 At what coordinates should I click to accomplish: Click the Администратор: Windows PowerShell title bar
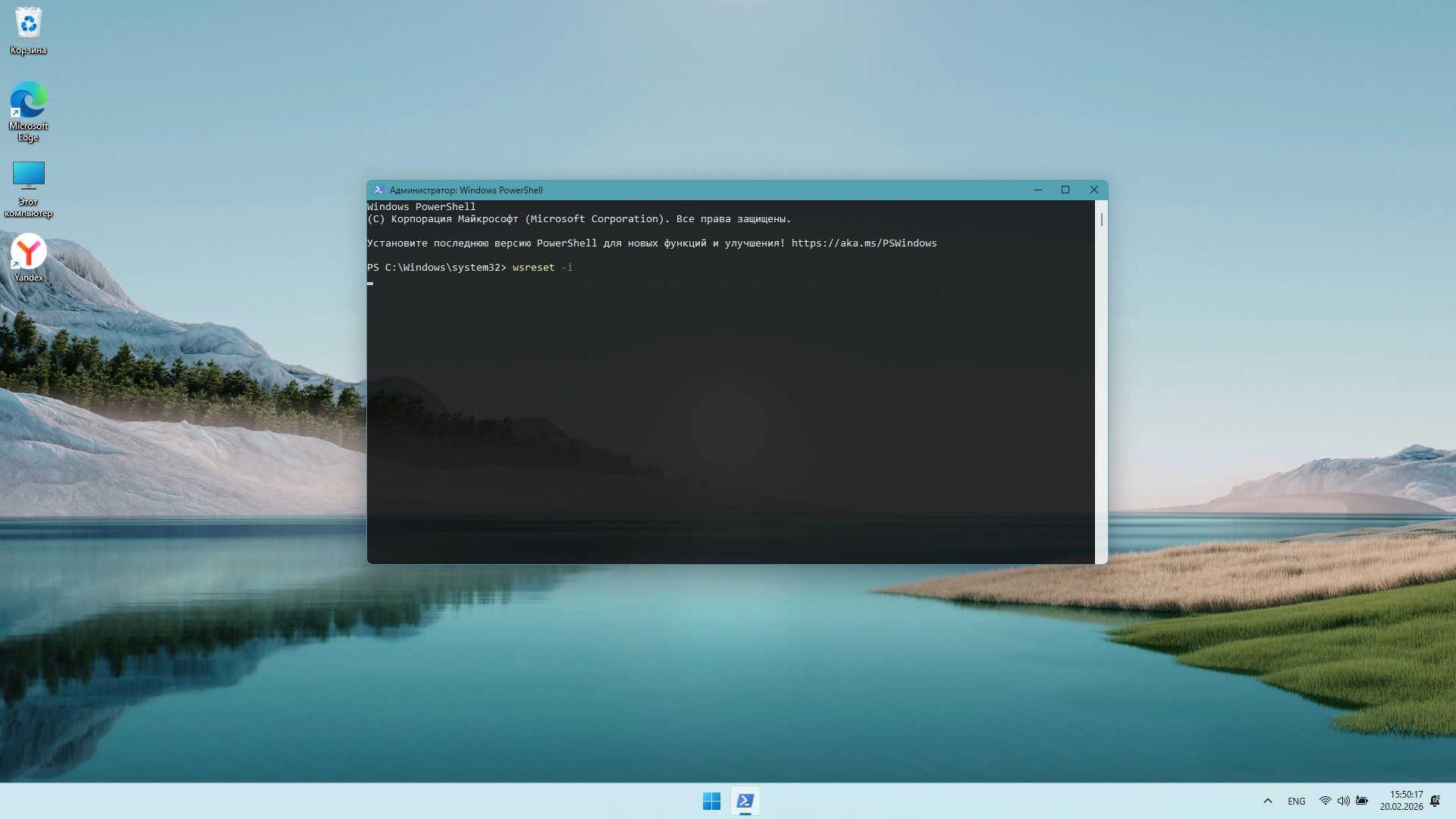[682, 190]
